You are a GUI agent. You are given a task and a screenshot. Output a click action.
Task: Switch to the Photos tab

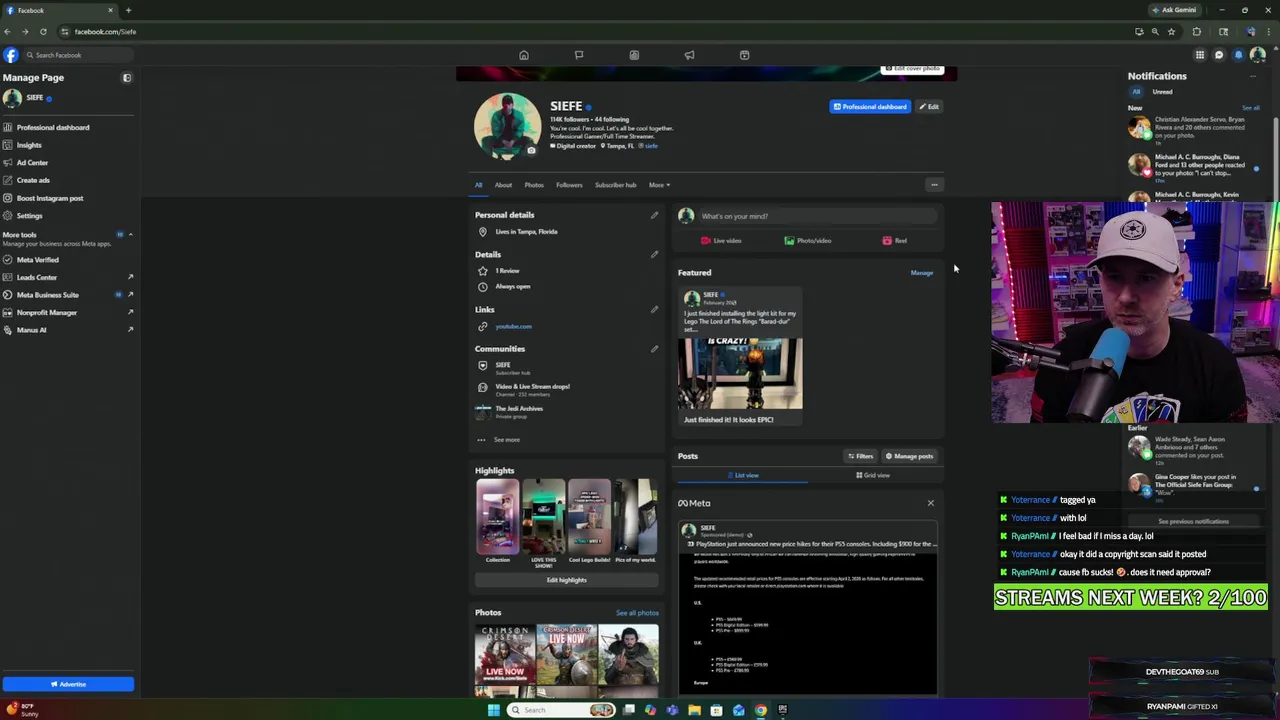coord(534,185)
